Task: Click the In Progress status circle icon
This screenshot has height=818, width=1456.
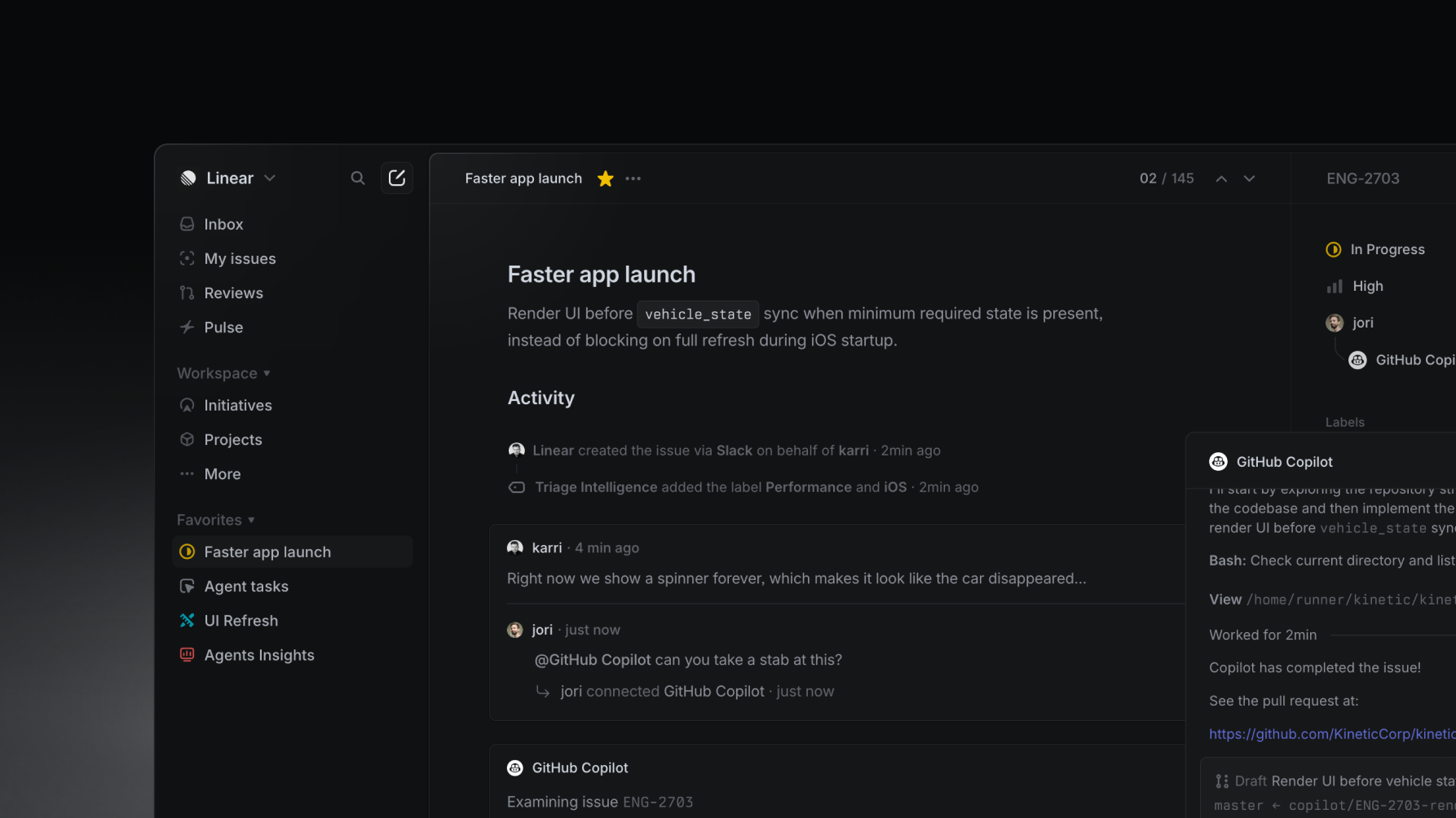Action: (1334, 249)
